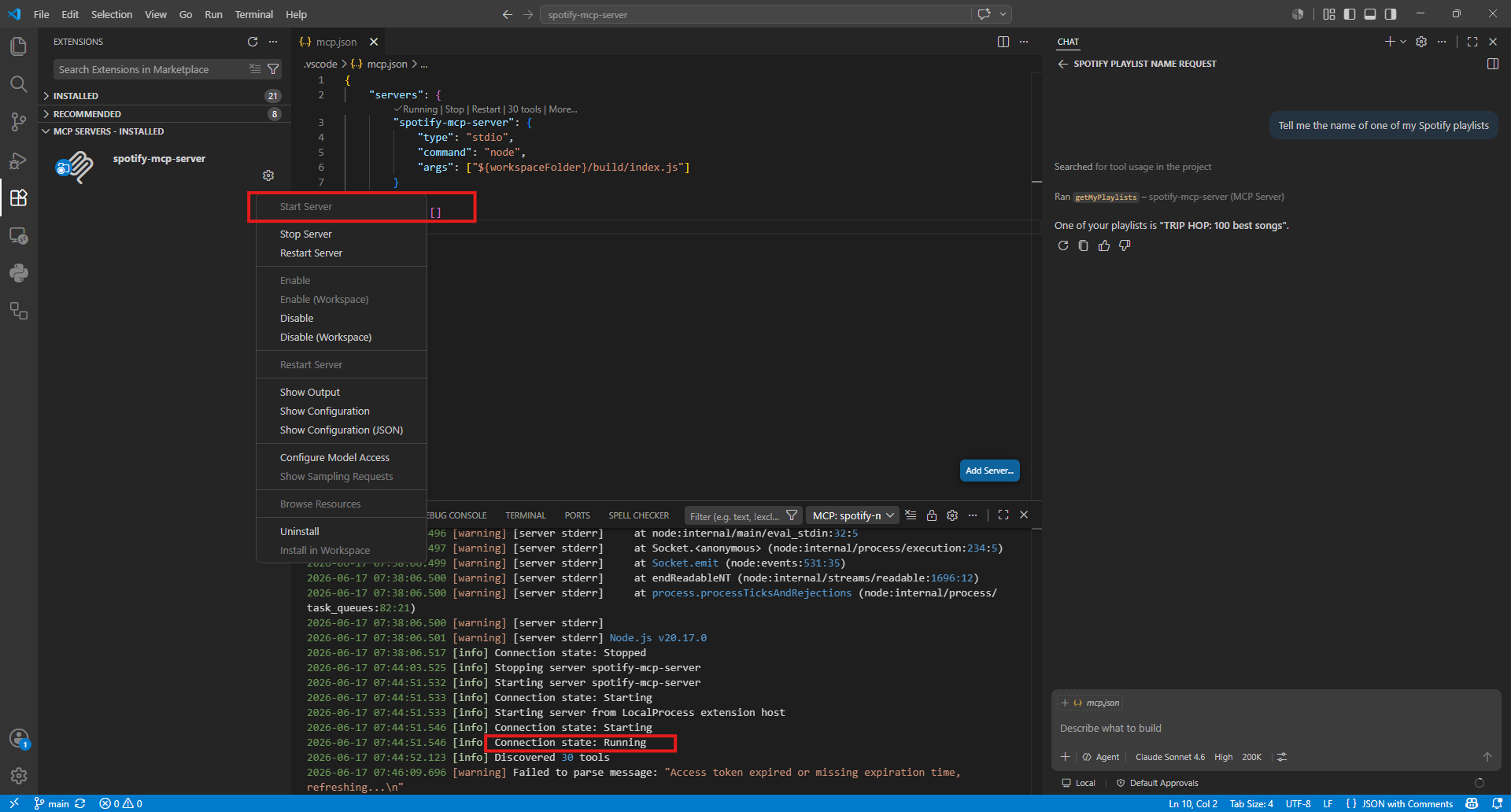
Task: Open Accounts menu in activity bar
Action: click(x=18, y=738)
